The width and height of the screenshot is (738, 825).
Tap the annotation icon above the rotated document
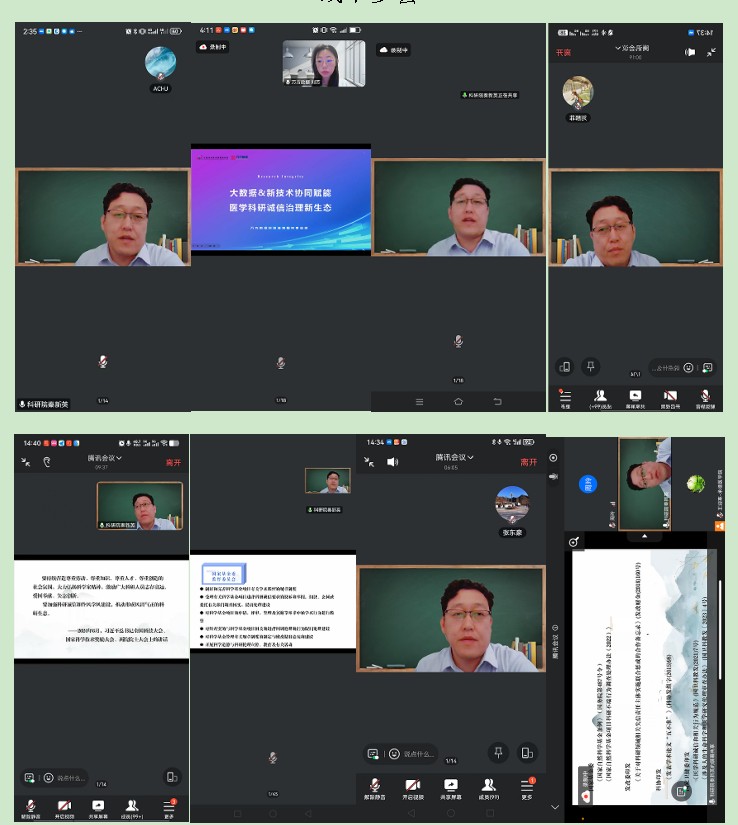pos(574,541)
